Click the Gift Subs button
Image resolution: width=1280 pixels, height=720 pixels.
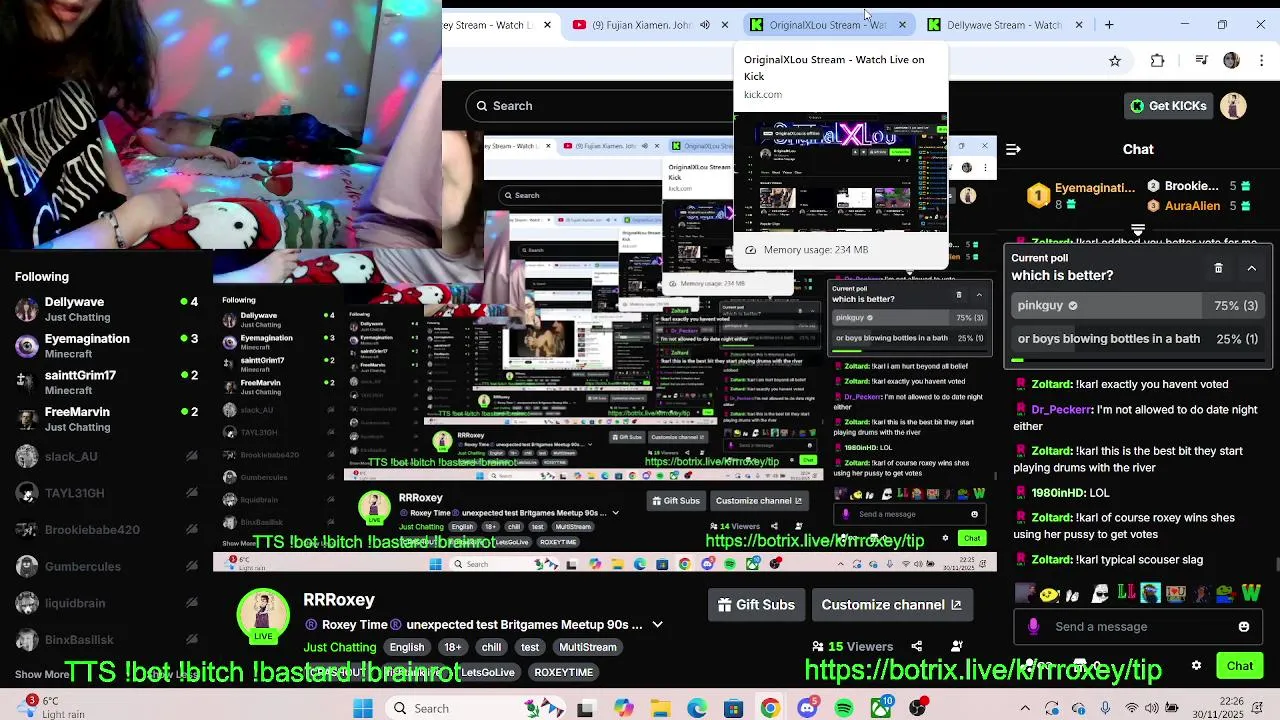pyautogui.click(x=757, y=605)
